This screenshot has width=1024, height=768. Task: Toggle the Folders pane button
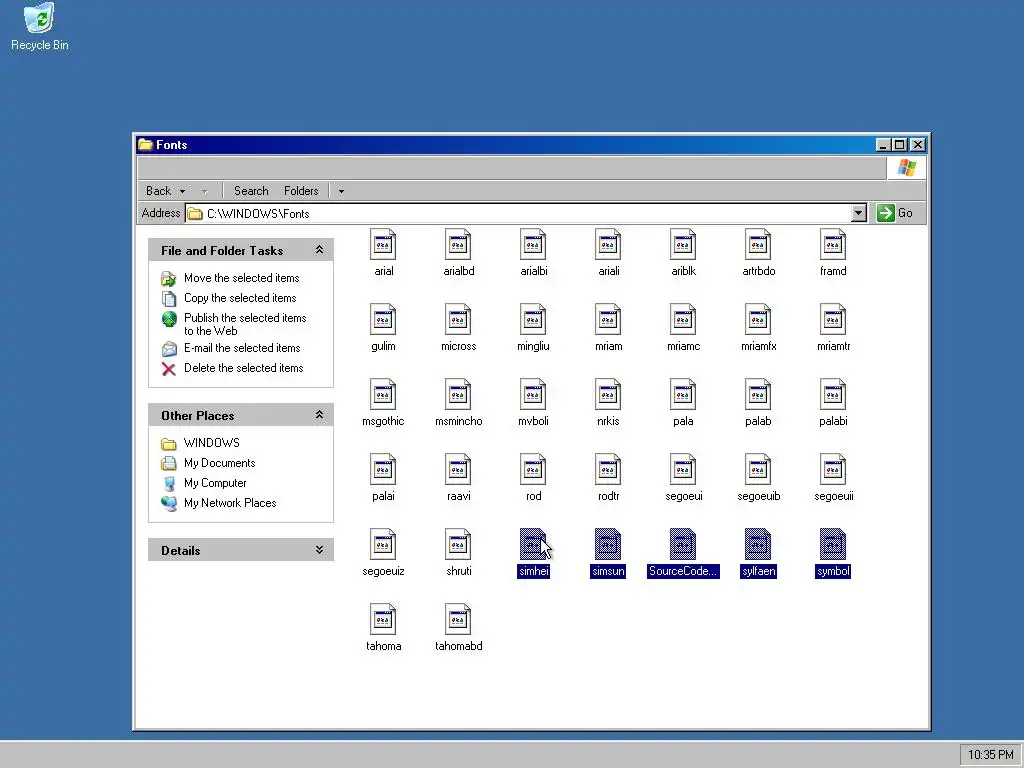pos(301,191)
